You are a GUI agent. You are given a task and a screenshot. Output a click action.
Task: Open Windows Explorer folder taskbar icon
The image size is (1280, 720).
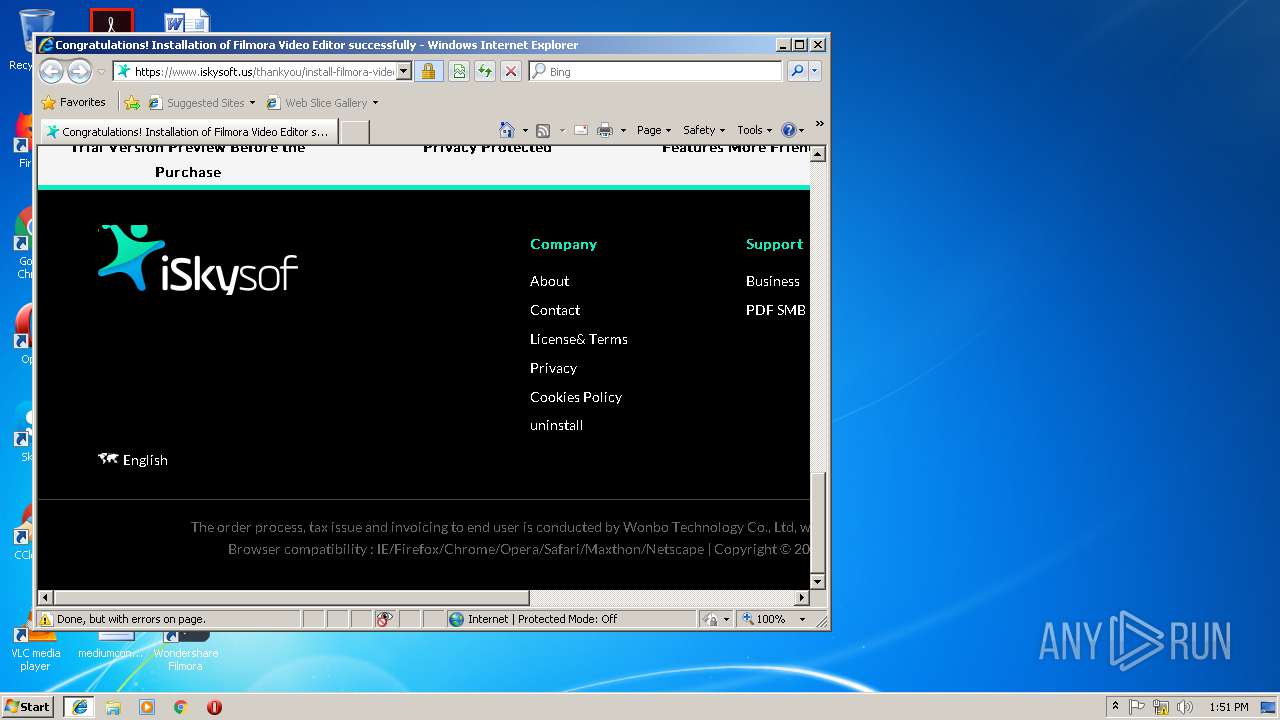tap(113, 707)
